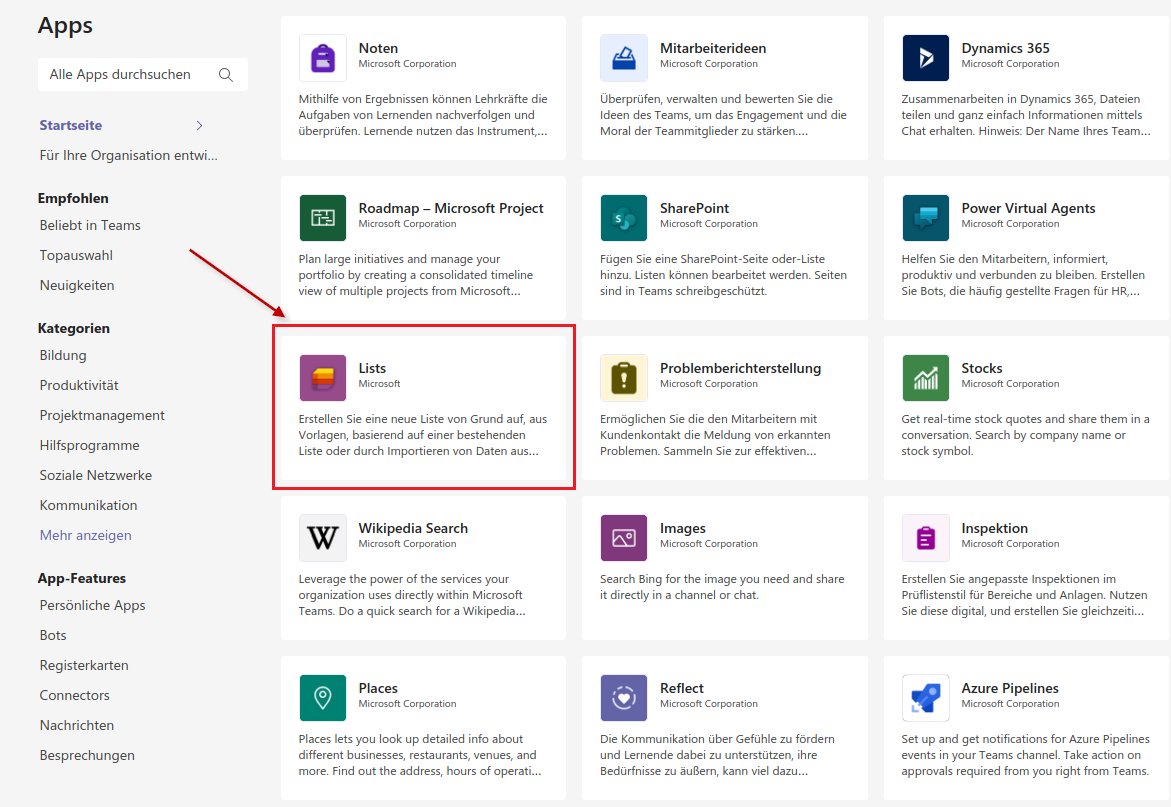Image resolution: width=1171 pixels, height=807 pixels.
Task: Open the Noten app title
Action: coord(378,49)
